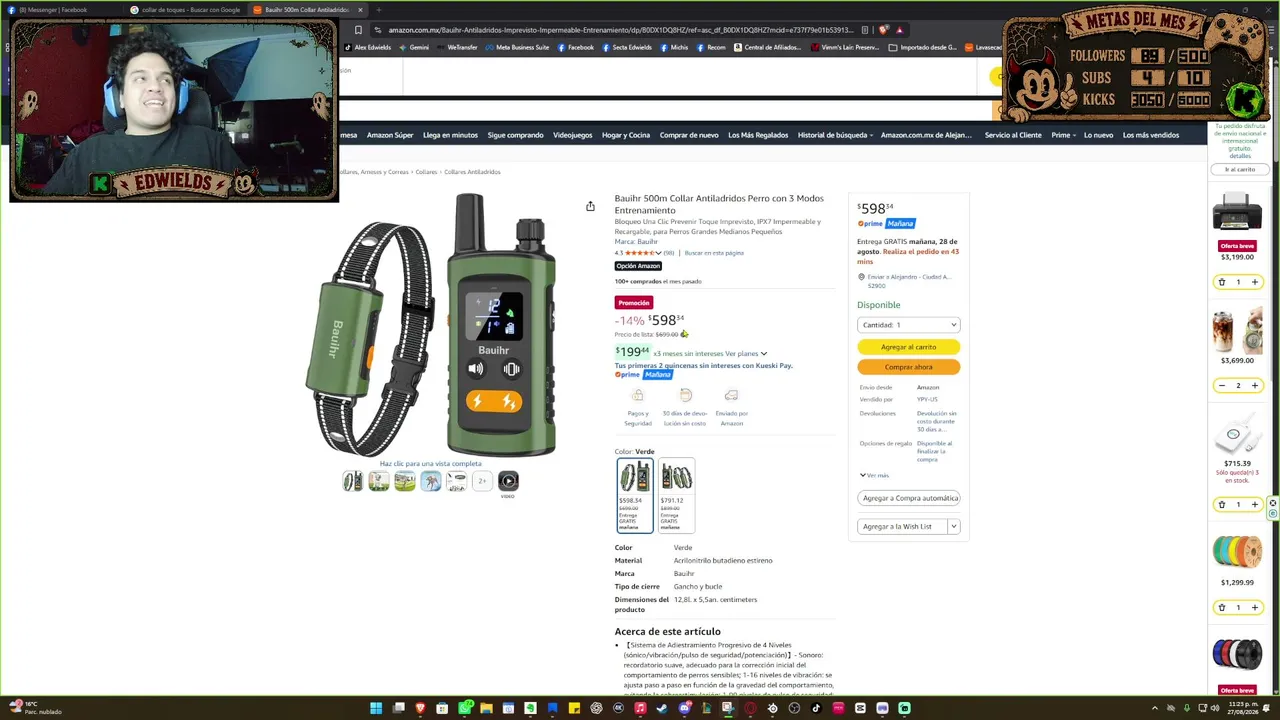Open Discord from the taskbar
Screen dimensions: 1280x720
tap(684, 708)
